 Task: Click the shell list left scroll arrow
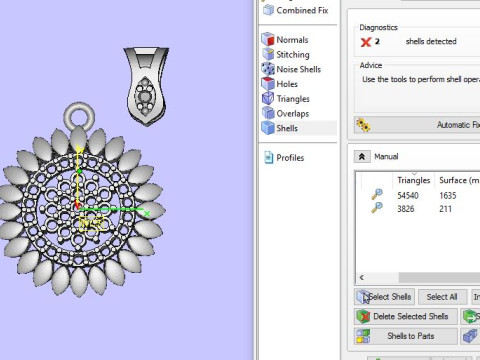pyautogui.click(x=362, y=277)
